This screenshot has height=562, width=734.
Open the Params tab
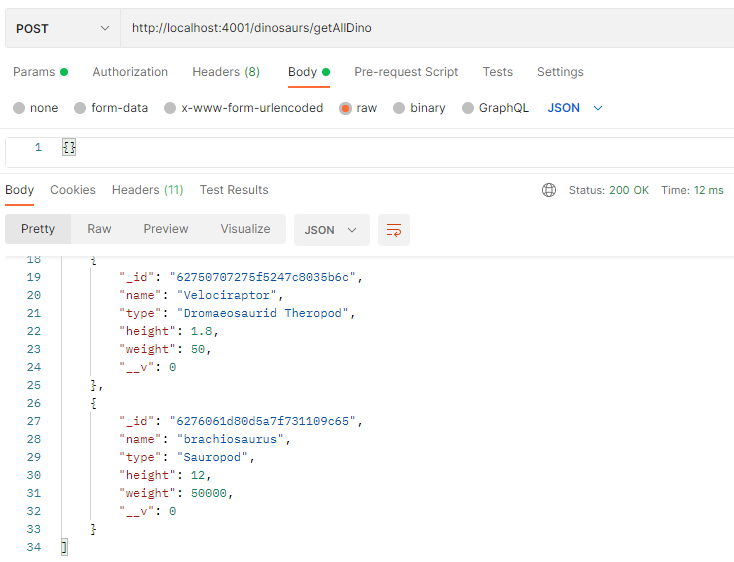click(x=40, y=72)
